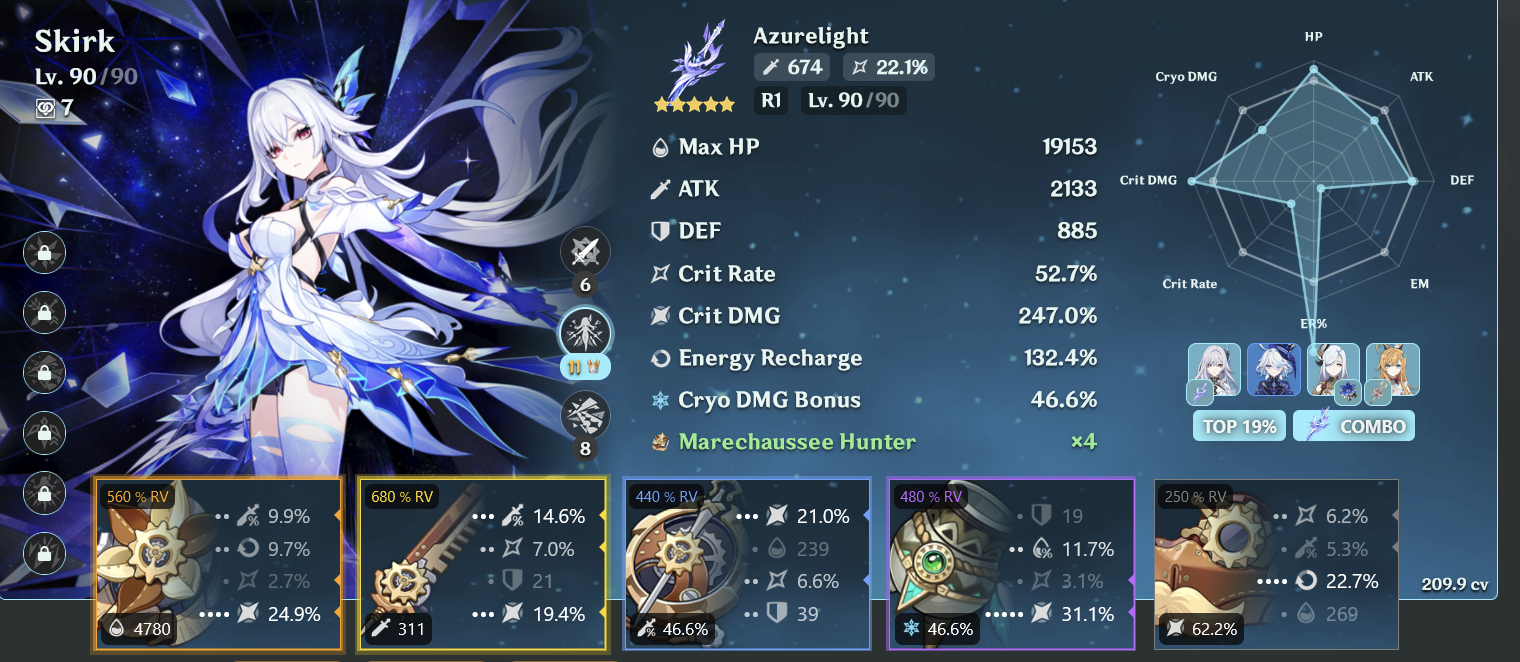
Task: Open the feather artifact card 680% RV
Action: coord(483,564)
